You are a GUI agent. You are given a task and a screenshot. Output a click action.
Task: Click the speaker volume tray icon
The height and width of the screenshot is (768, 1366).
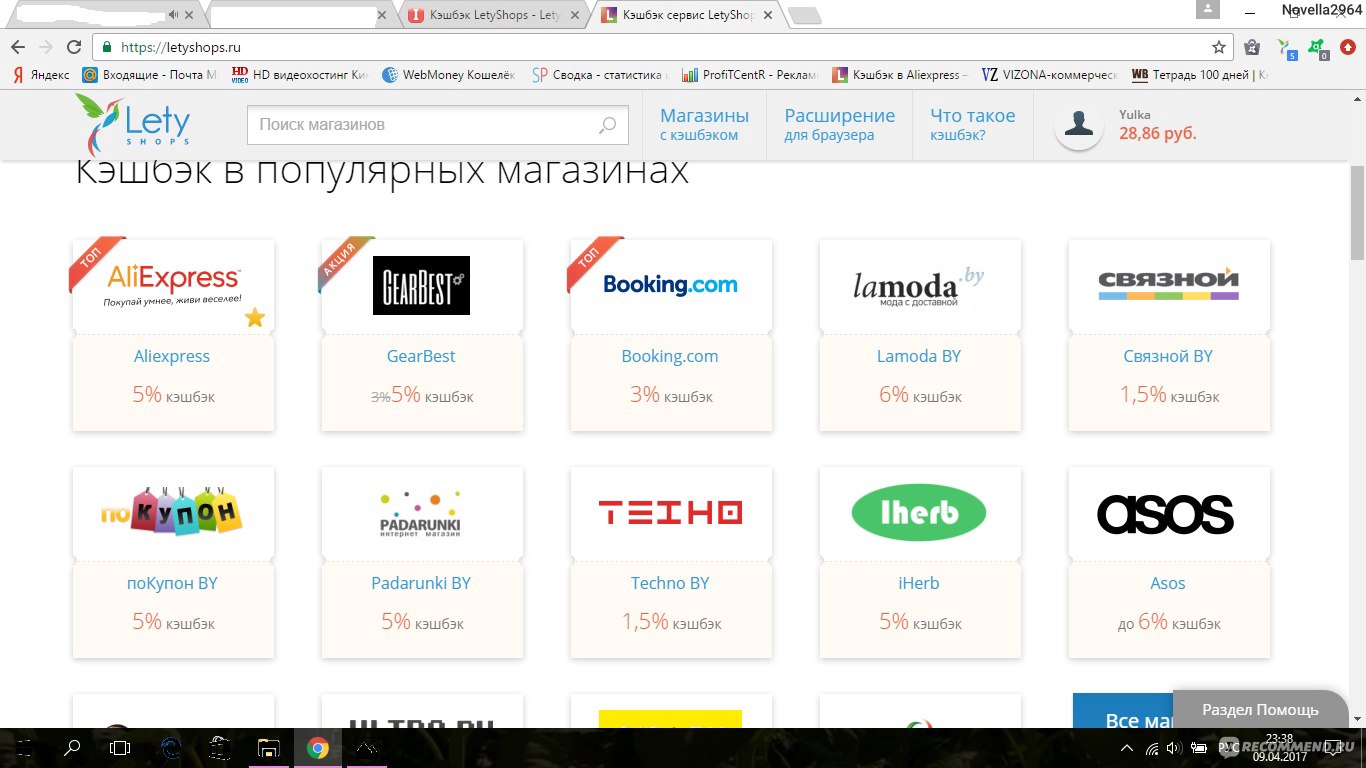1173,747
